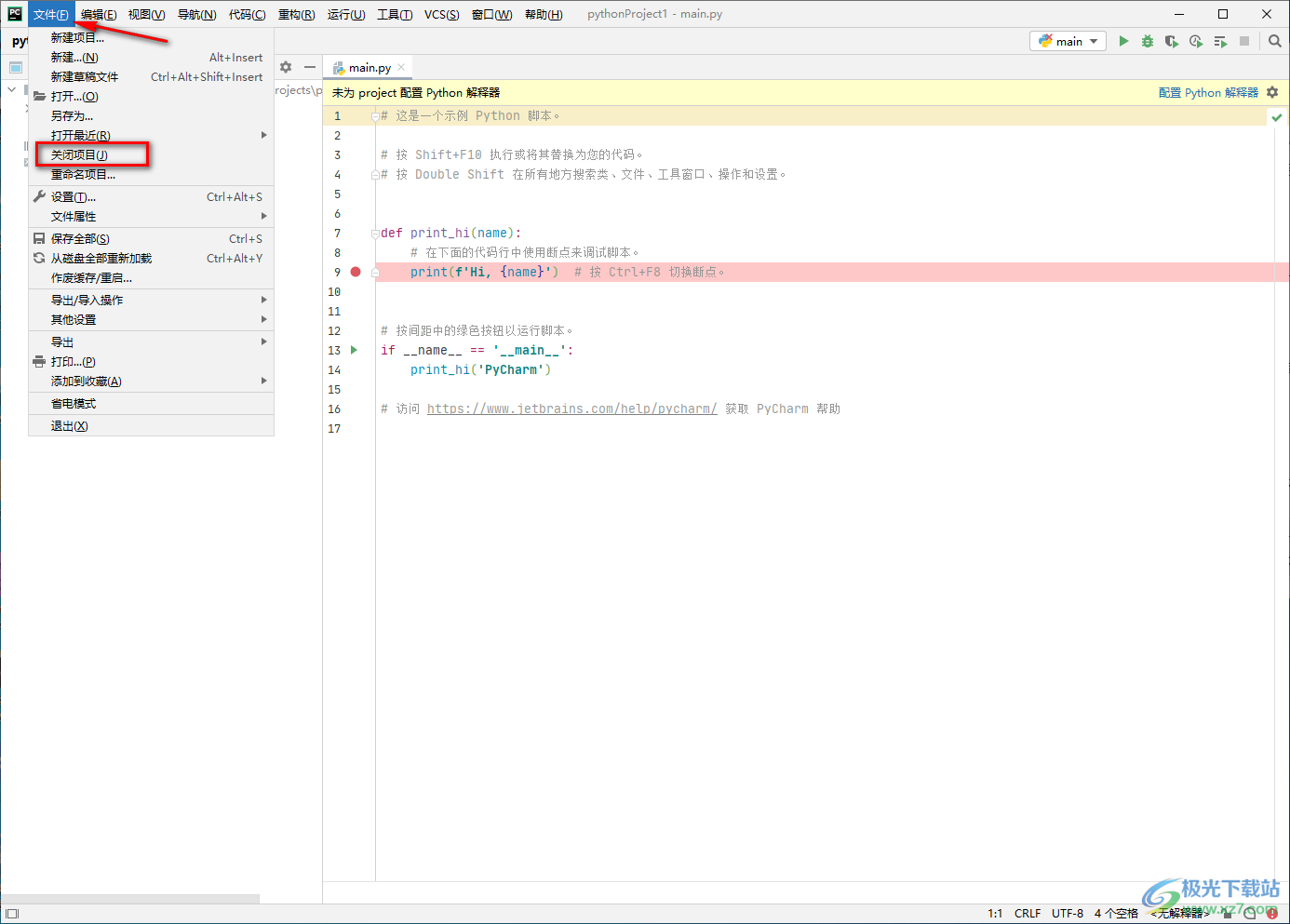Image resolution: width=1290 pixels, height=924 pixels.
Task: Open the 重构(R) menu
Action: tap(297, 14)
